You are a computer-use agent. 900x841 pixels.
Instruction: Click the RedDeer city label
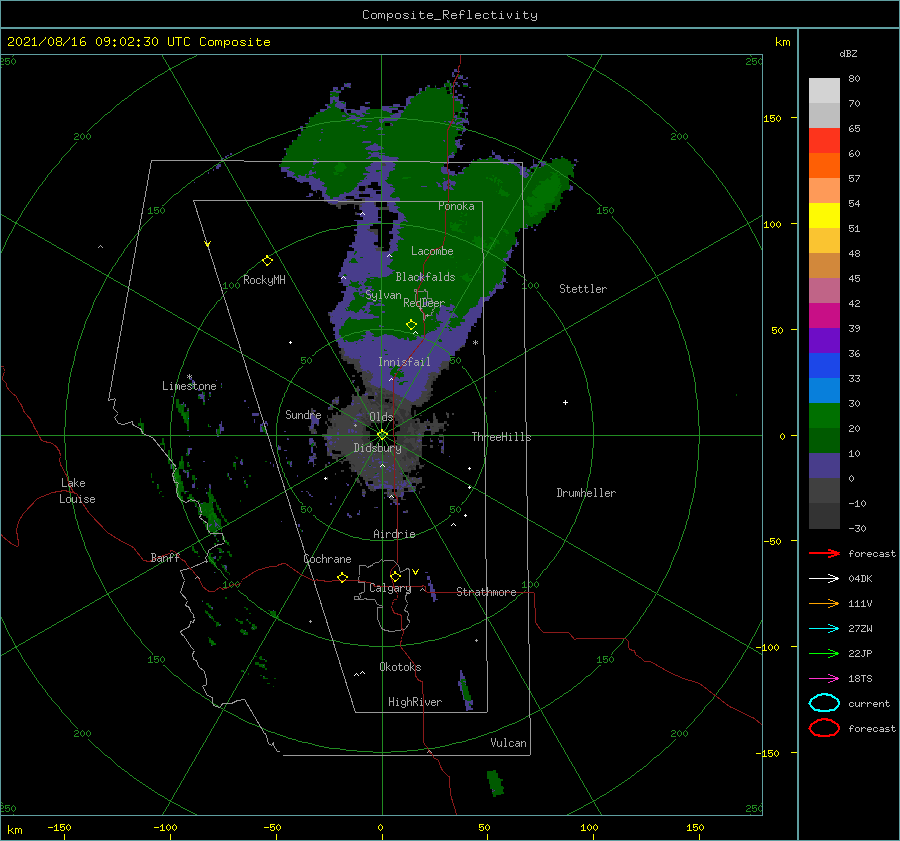(424, 303)
